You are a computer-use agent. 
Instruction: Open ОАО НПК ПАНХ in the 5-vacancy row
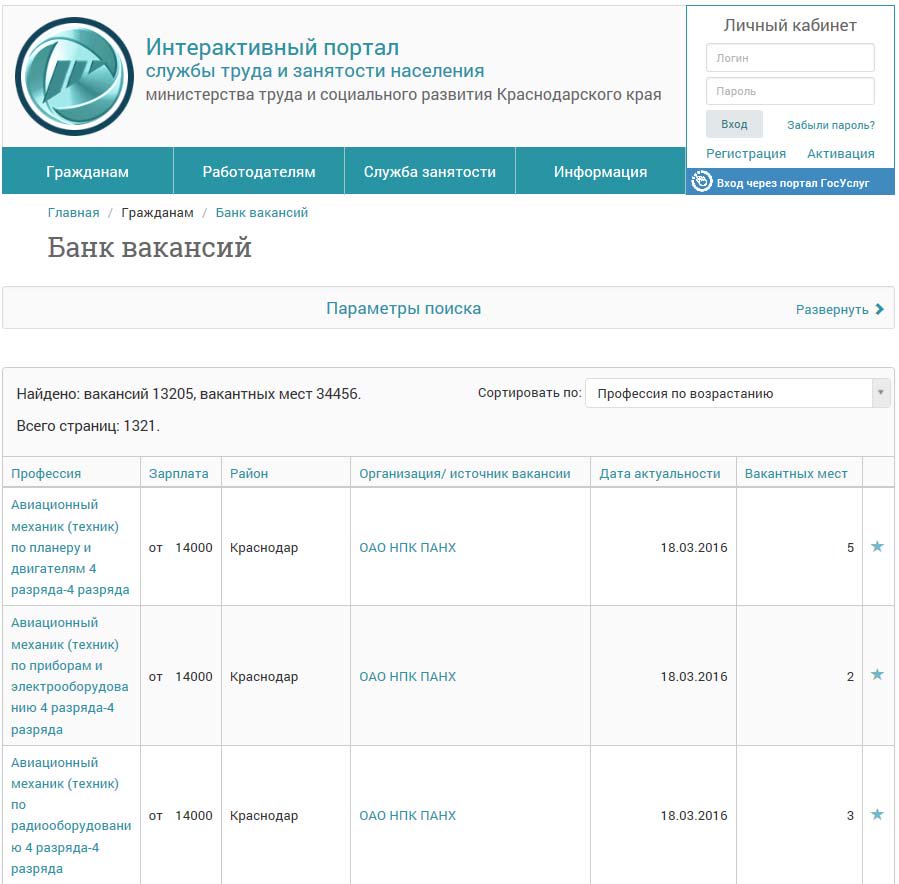click(408, 547)
